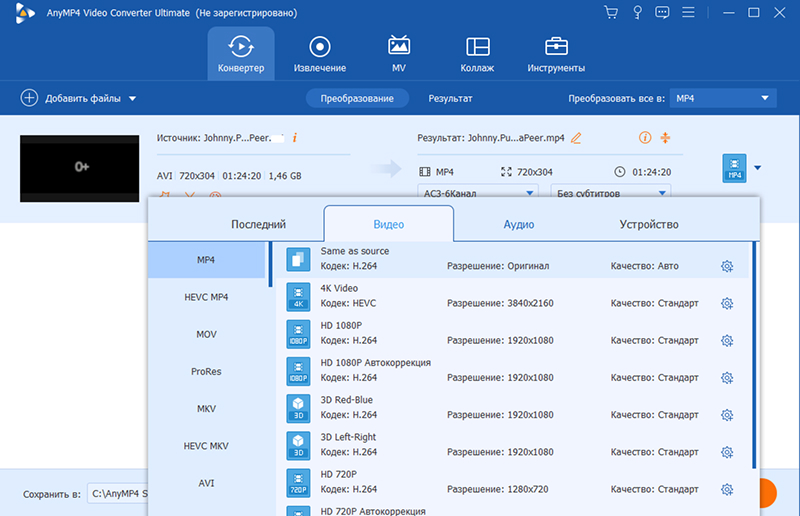Open settings gear for HD 720P

click(x=727, y=489)
